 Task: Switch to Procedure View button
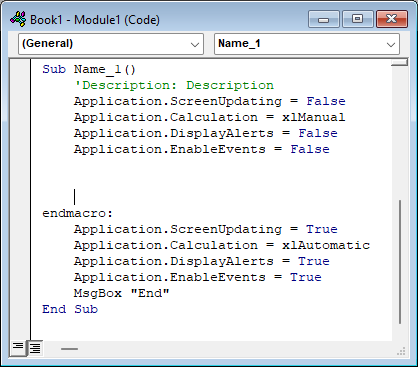click(17, 348)
